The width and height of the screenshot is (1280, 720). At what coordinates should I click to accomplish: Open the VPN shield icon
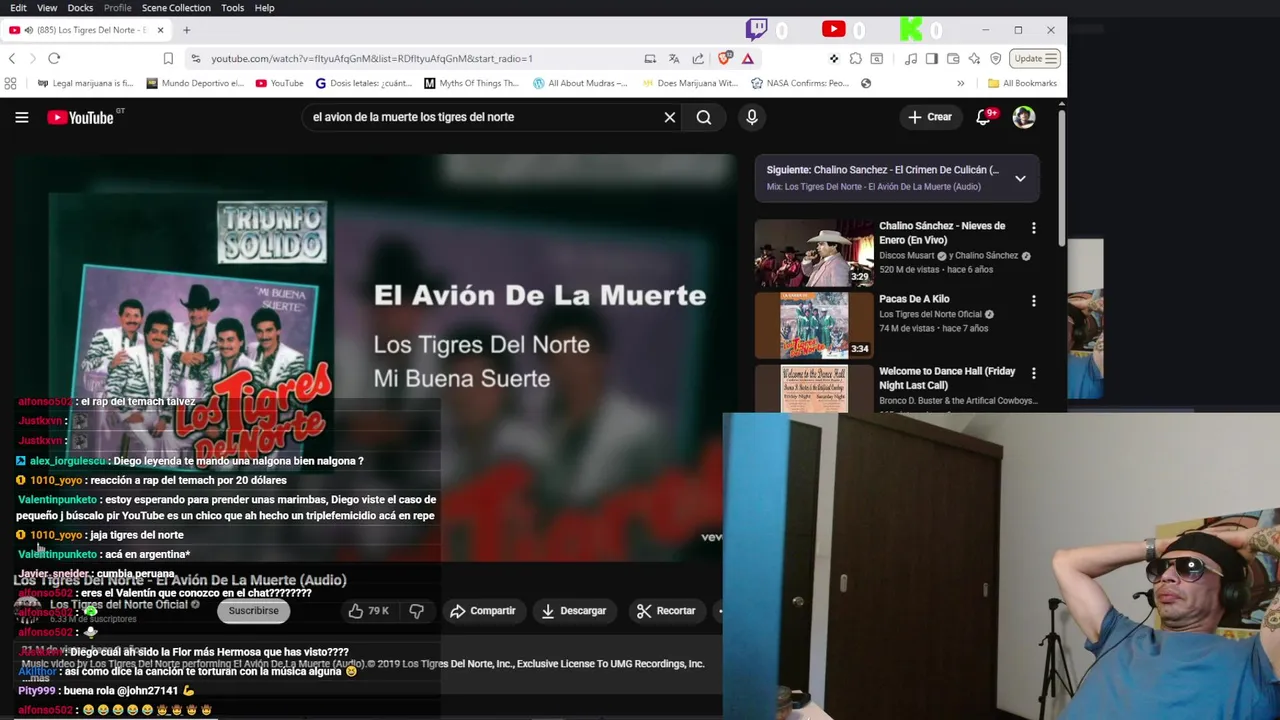996,59
